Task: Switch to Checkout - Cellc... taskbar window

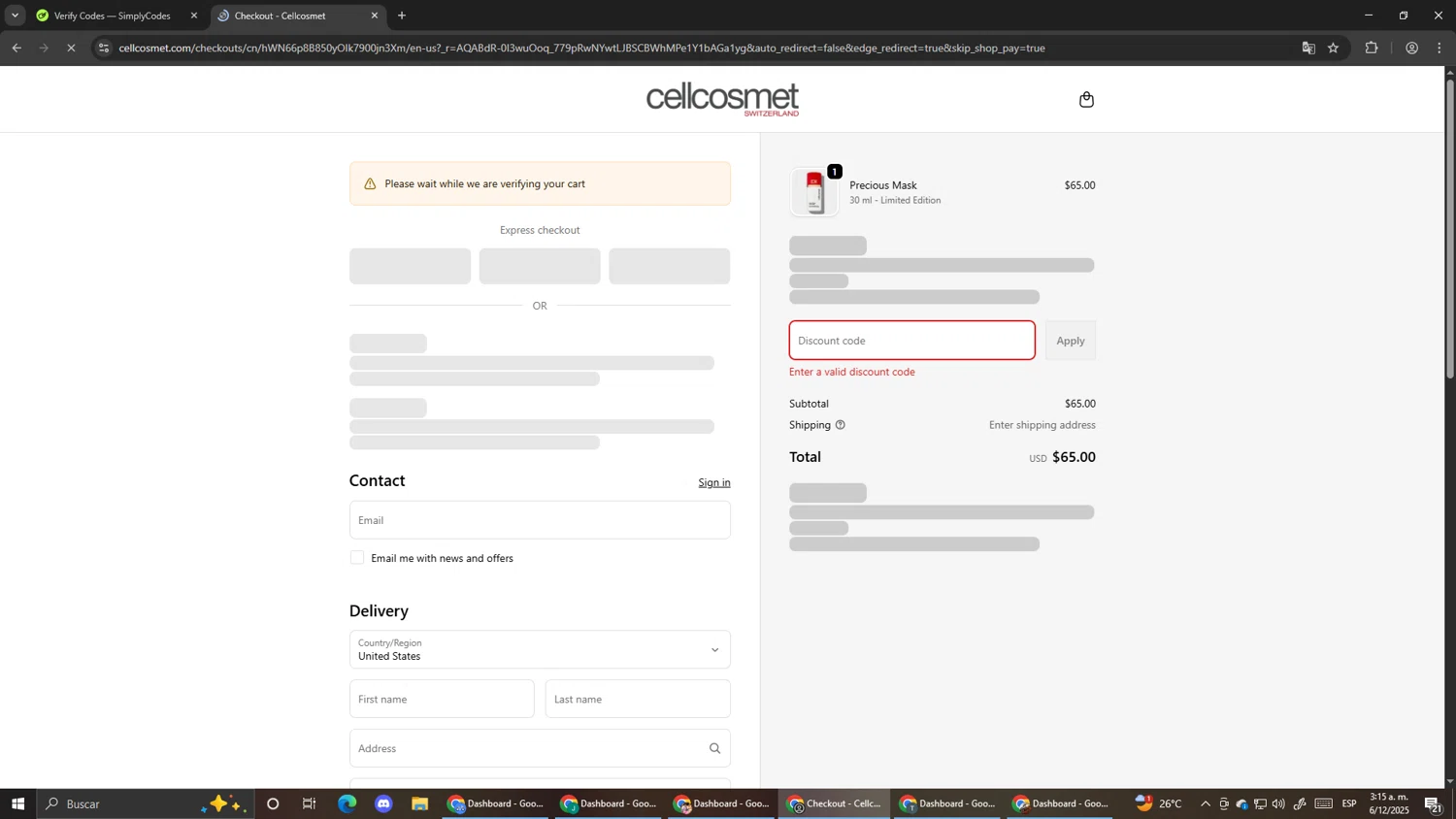Action: (x=835, y=803)
